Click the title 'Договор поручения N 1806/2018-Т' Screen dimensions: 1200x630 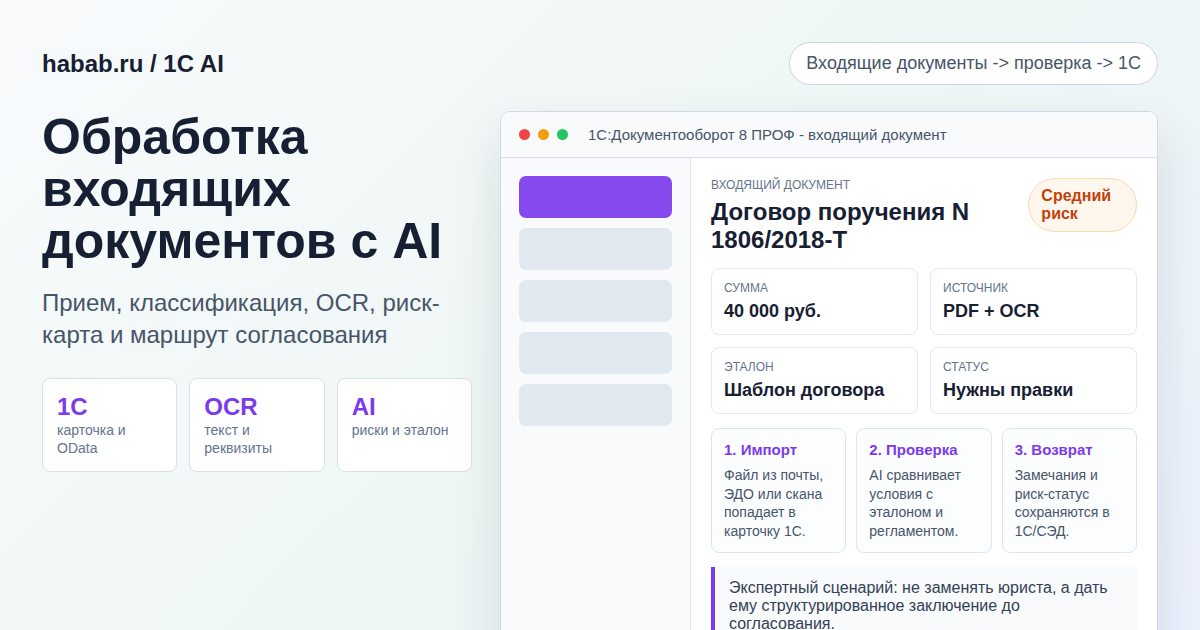840,226
